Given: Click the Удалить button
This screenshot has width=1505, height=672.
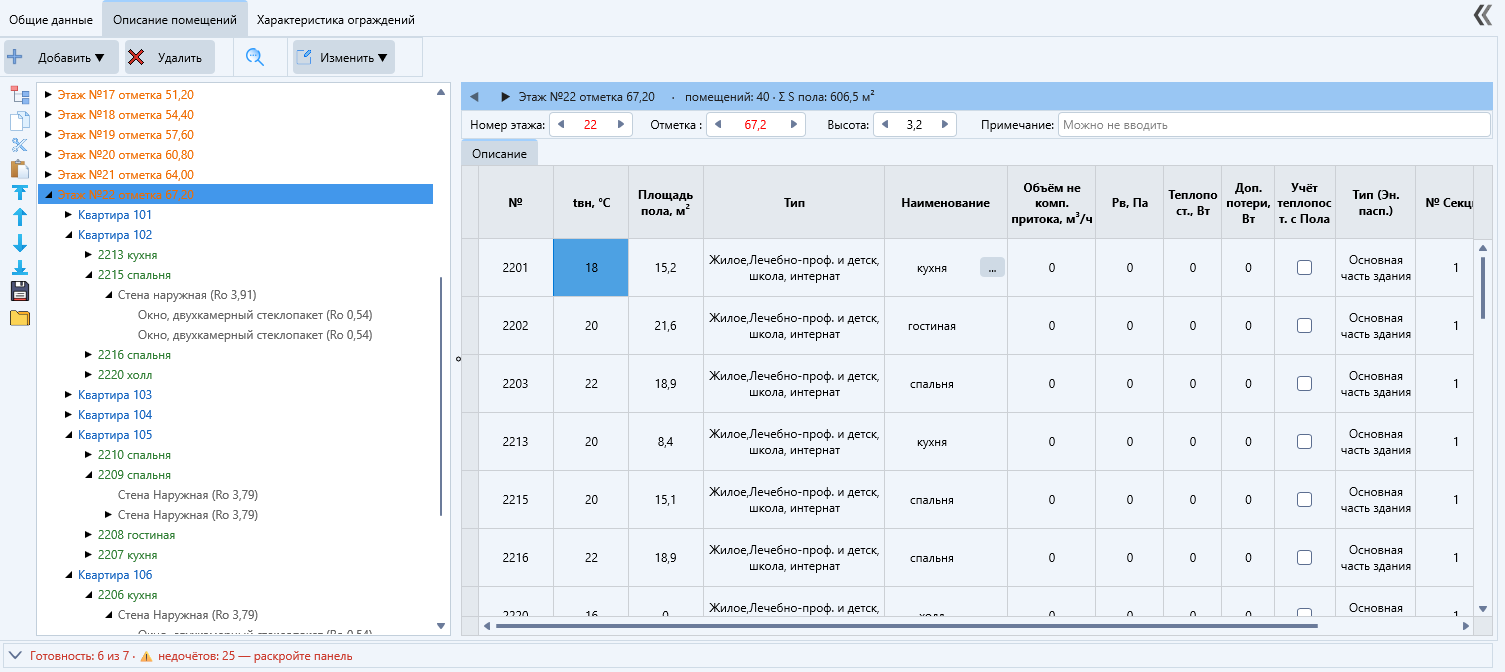Looking at the screenshot, I should coord(170,57).
